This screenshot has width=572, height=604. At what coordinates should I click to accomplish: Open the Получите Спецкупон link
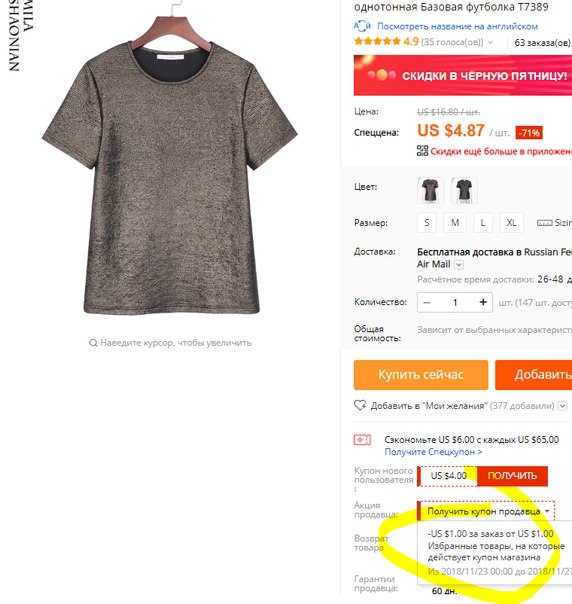[x=433, y=451]
